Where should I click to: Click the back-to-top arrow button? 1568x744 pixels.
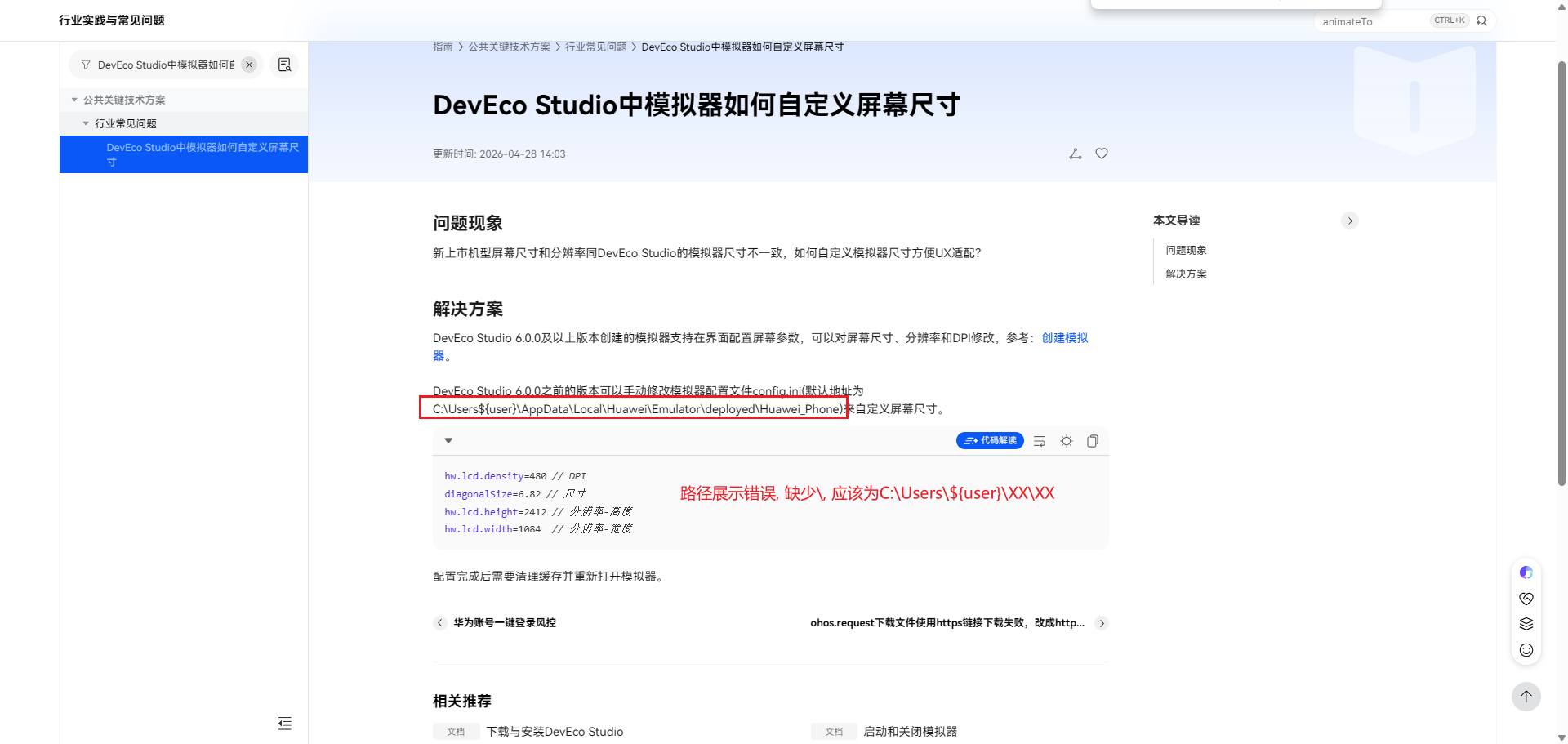point(1526,697)
